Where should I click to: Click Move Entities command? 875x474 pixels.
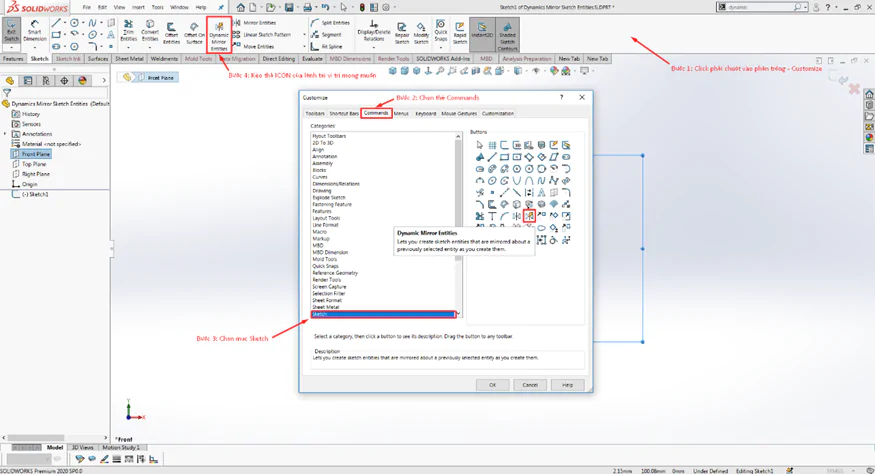tap(254, 46)
